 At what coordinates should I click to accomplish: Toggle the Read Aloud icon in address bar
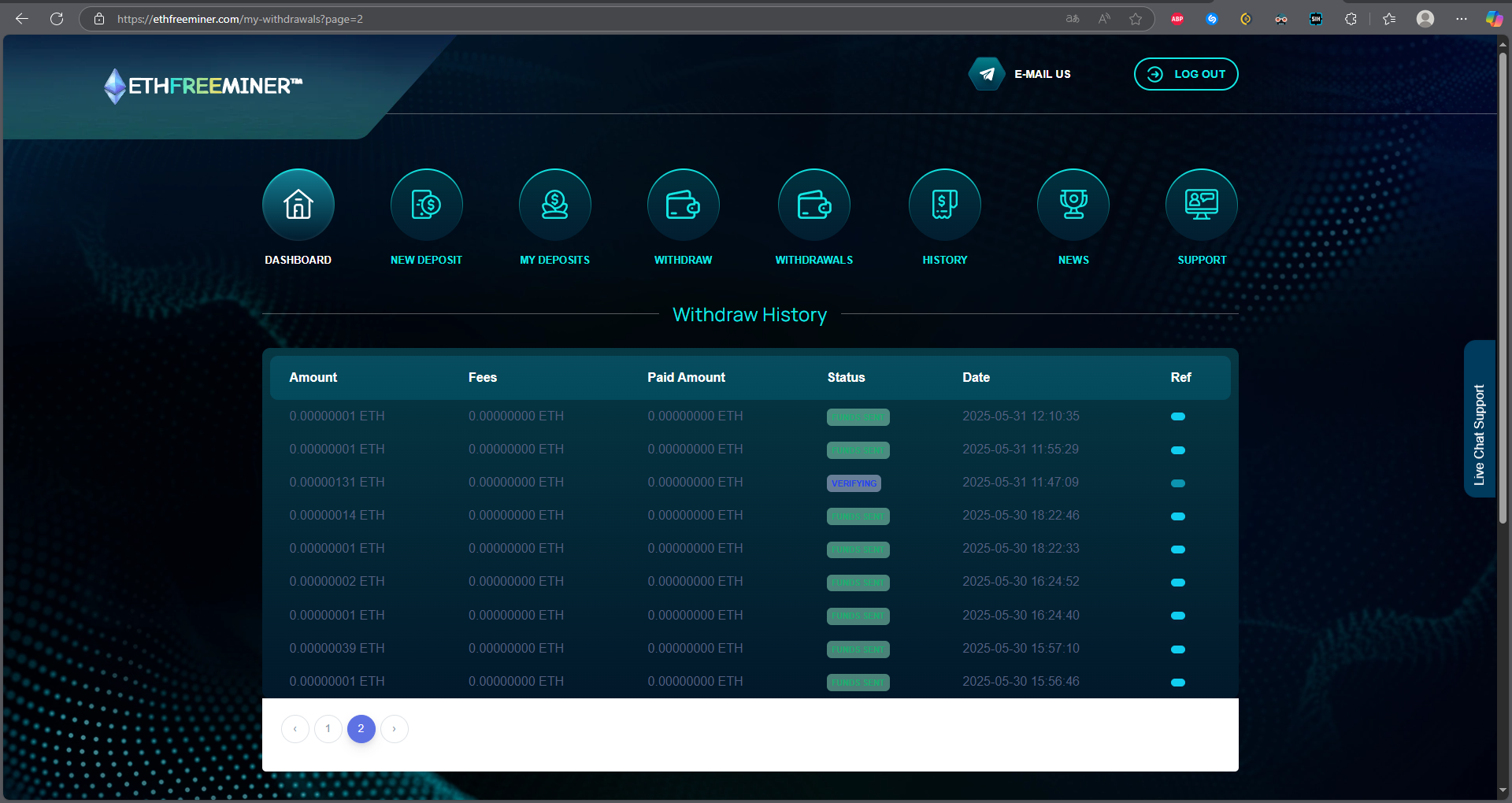coord(1104,19)
